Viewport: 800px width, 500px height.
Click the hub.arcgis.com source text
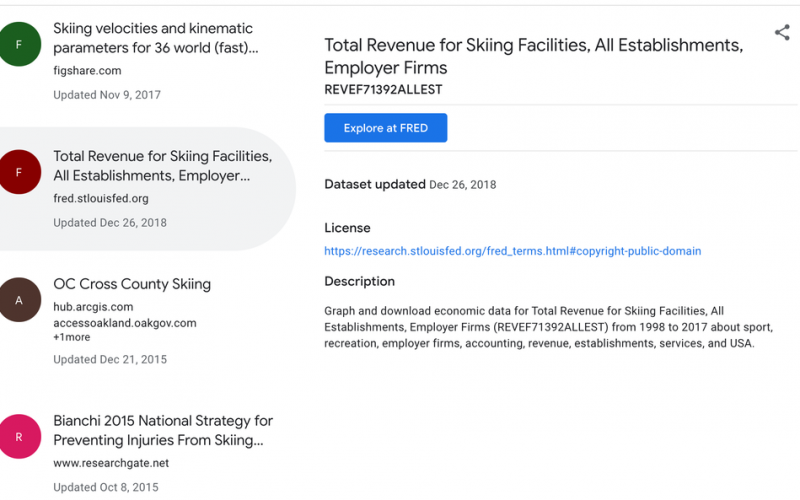point(93,307)
